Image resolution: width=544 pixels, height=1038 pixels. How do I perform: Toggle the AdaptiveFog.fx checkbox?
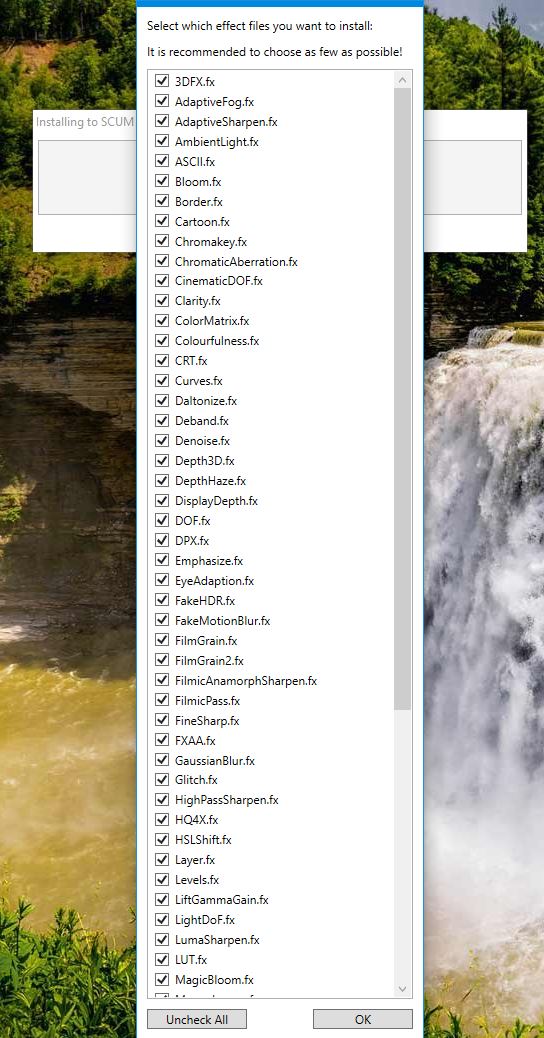[161, 101]
